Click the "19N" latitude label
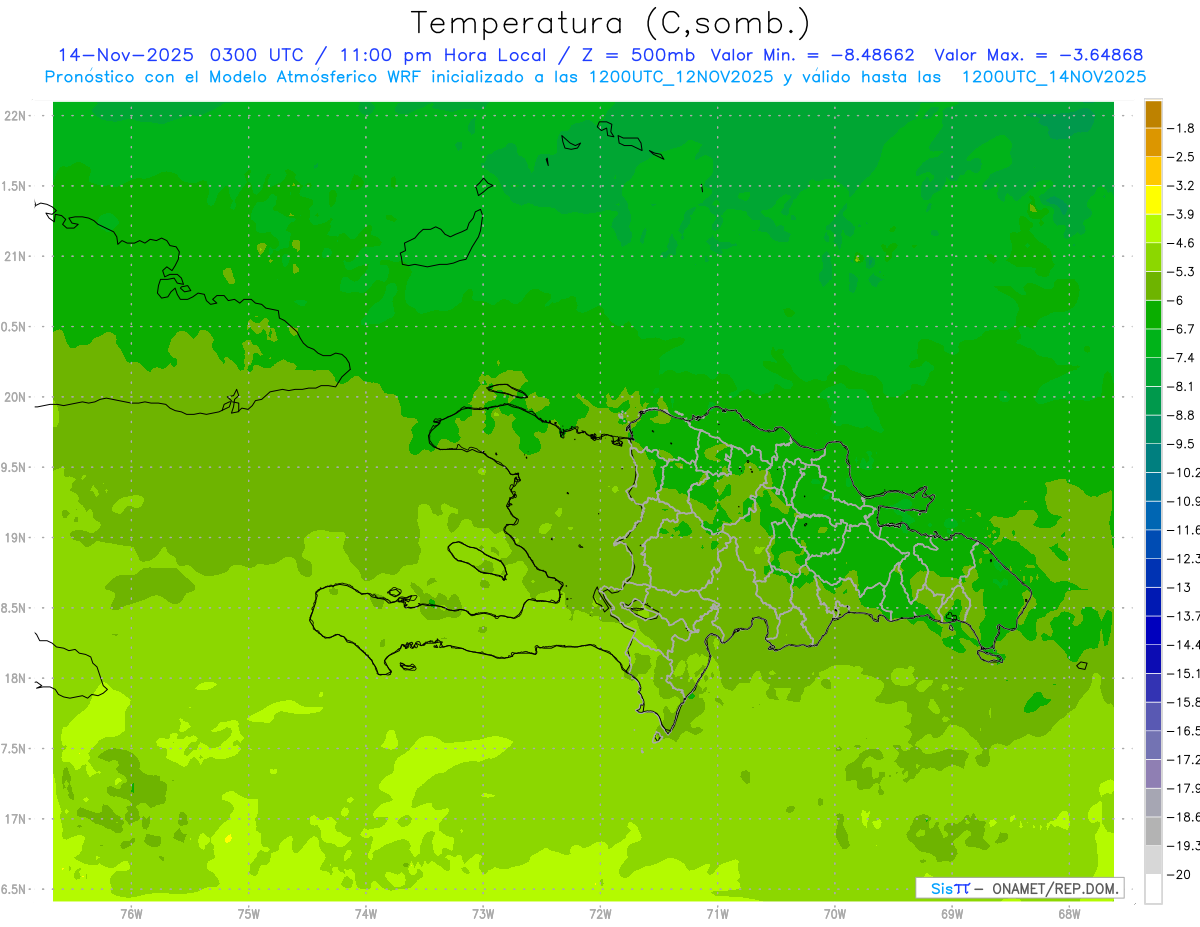The width and height of the screenshot is (1200, 927). pos(15,538)
